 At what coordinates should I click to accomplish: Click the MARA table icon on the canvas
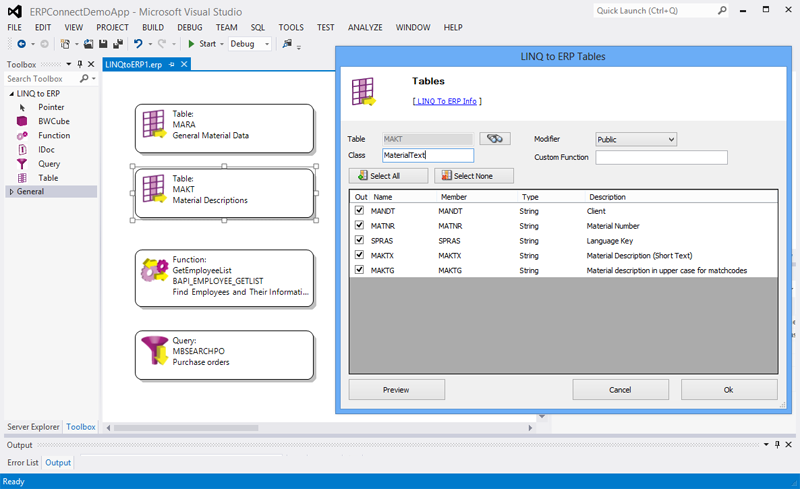tap(153, 124)
